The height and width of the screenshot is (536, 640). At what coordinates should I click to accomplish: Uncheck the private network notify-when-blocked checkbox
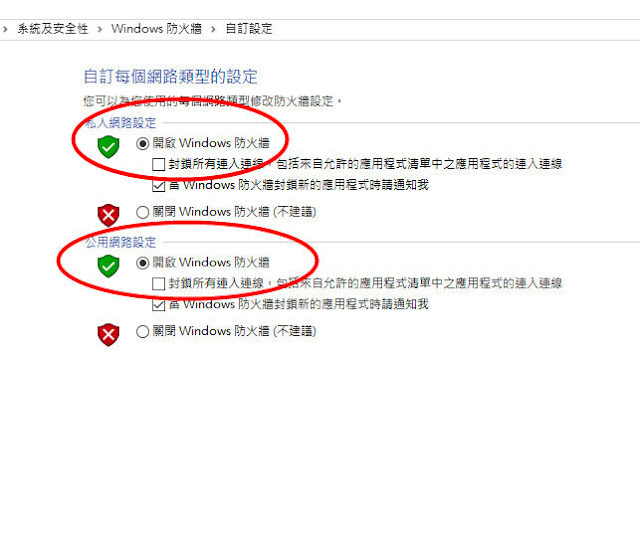coord(158,186)
